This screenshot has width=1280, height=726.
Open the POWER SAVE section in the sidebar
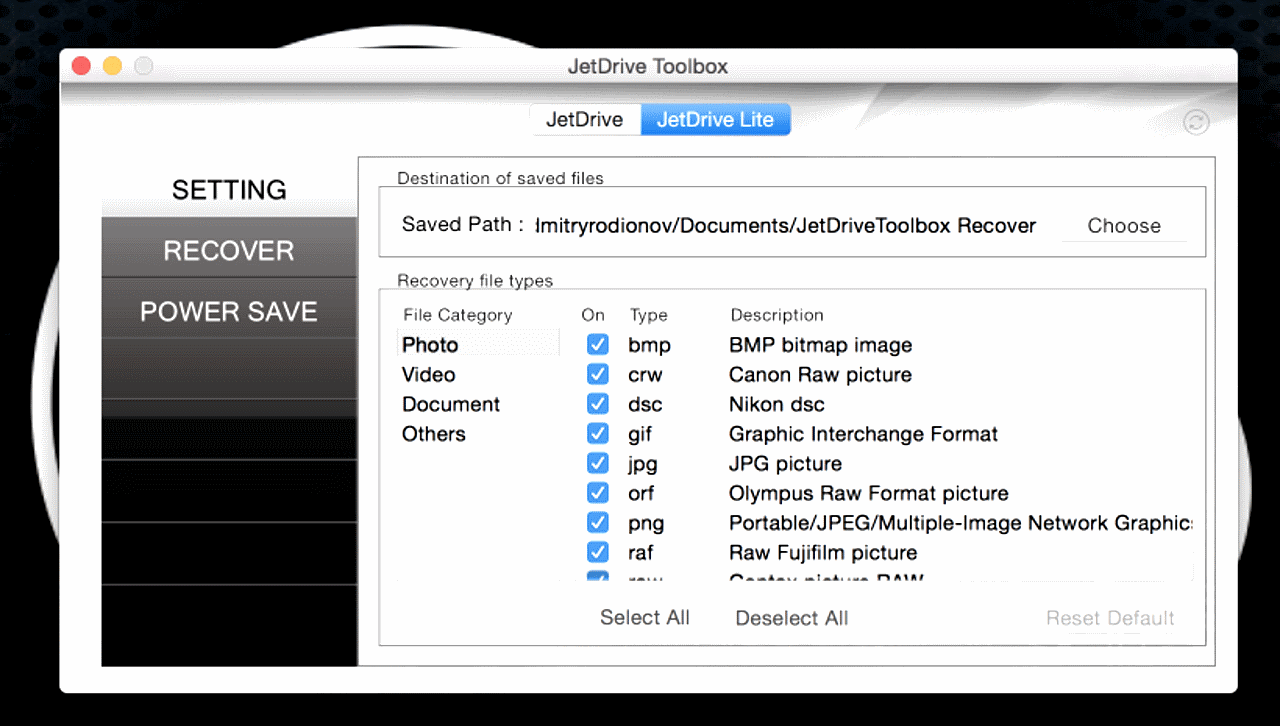(x=229, y=311)
